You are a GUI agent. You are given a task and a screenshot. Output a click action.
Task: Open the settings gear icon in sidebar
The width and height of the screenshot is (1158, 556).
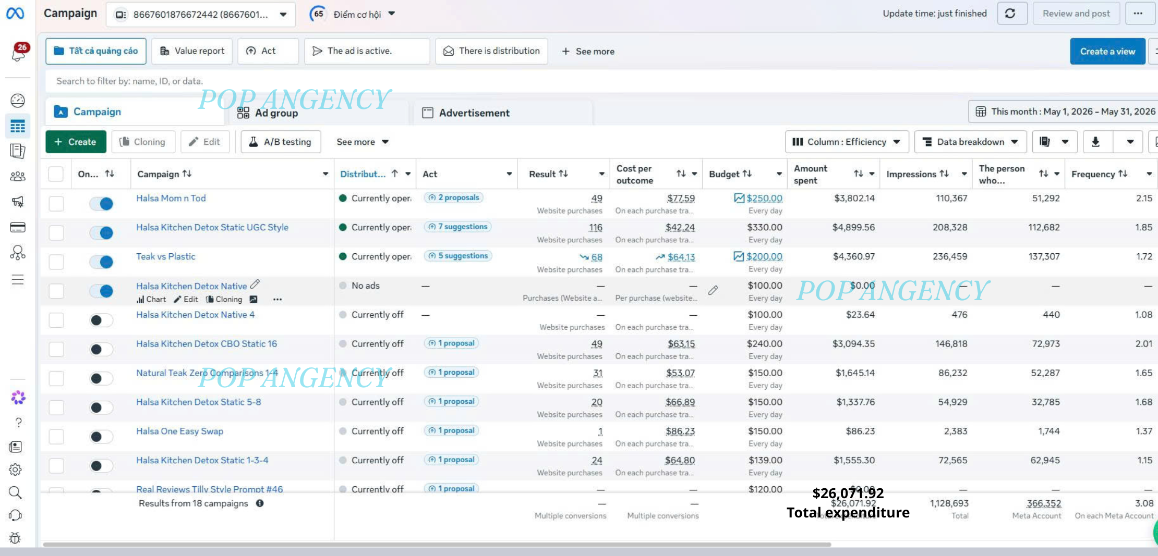[16, 470]
